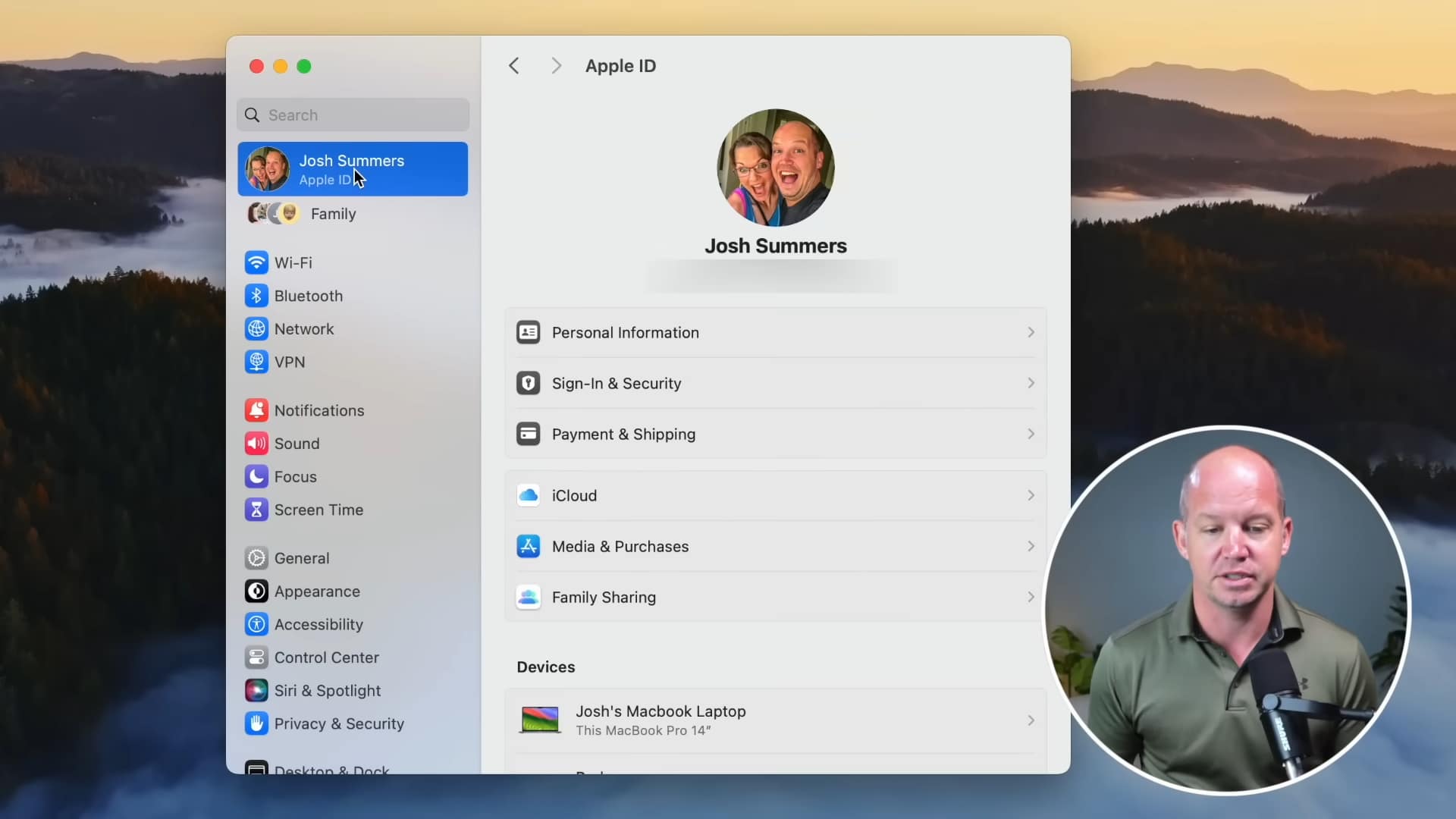Navigate back with the arrow button
Screen dimensions: 1456x819
pos(513,65)
